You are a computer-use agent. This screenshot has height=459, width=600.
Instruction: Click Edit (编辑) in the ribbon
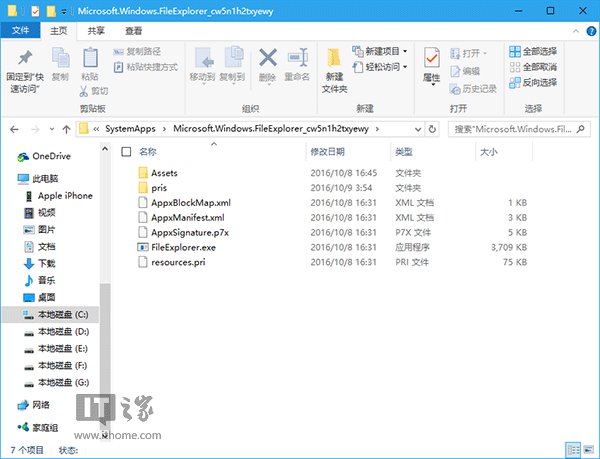tap(465, 71)
